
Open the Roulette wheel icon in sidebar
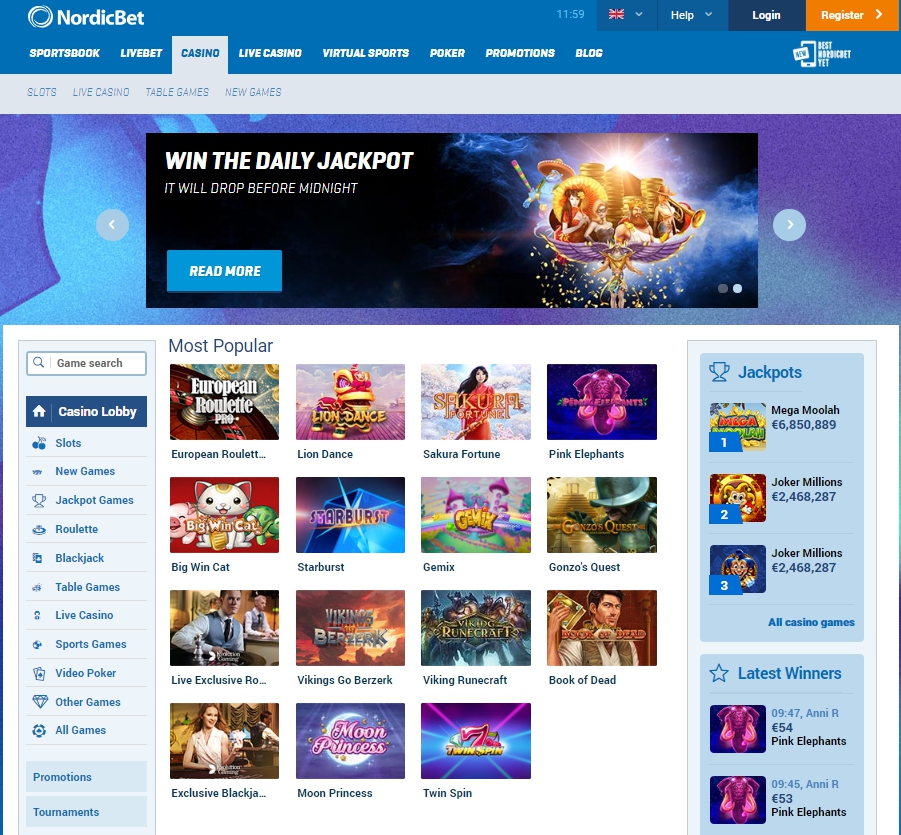coord(39,529)
